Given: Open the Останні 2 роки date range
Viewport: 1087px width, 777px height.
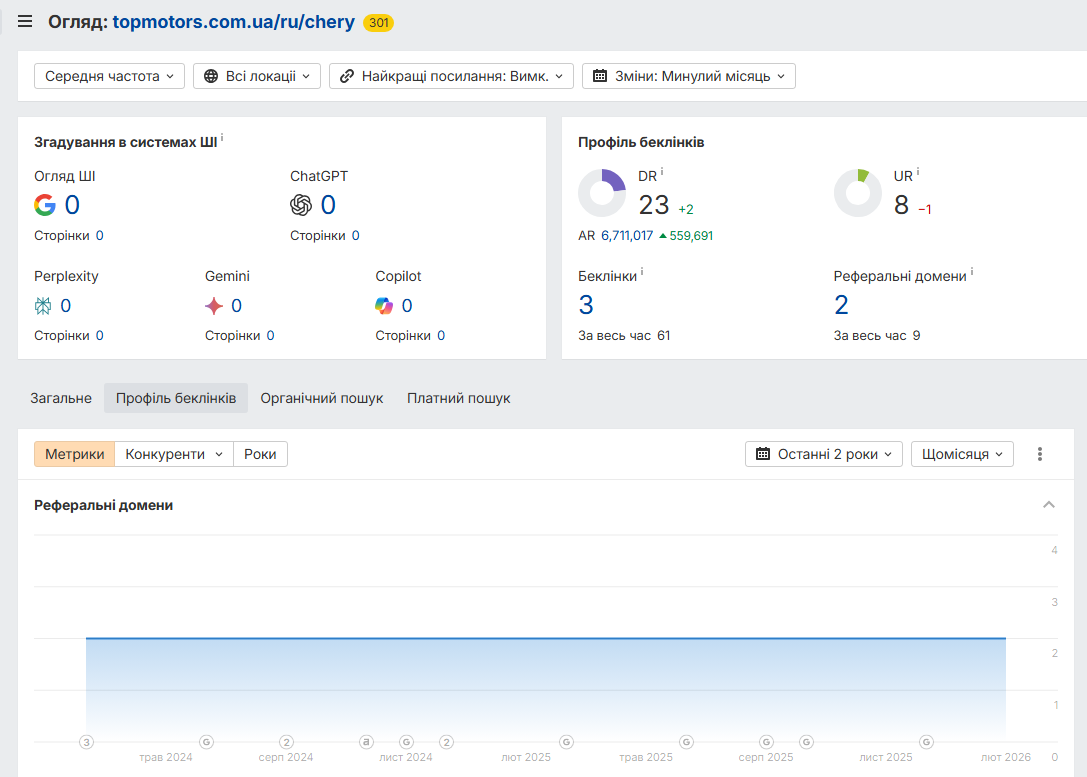Looking at the screenshot, I should 824,454.
